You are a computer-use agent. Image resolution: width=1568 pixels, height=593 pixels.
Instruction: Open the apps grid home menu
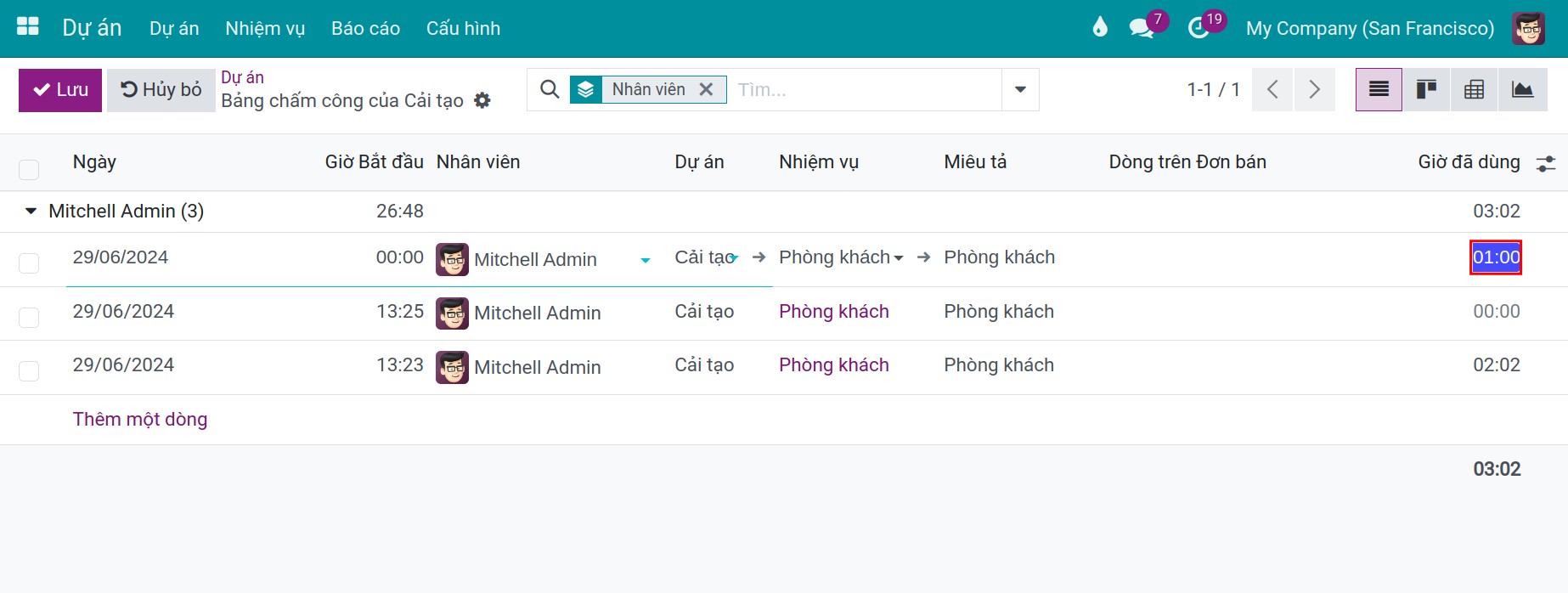(x=28, y=27)
